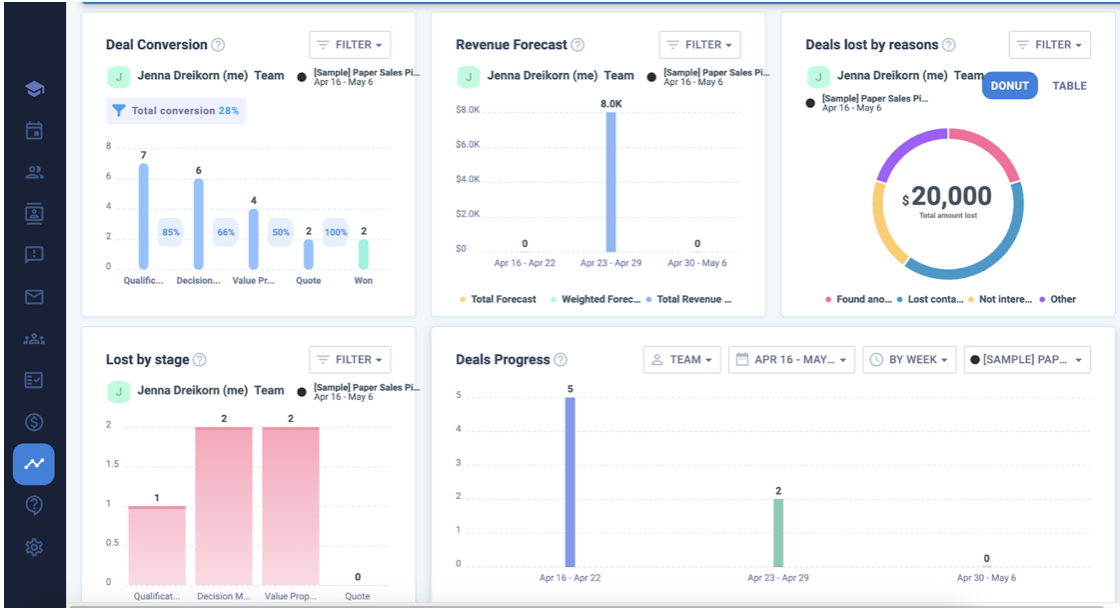Click the Total conversion 28% badge
Viewport: 1120px width, 608px height.
176,111
